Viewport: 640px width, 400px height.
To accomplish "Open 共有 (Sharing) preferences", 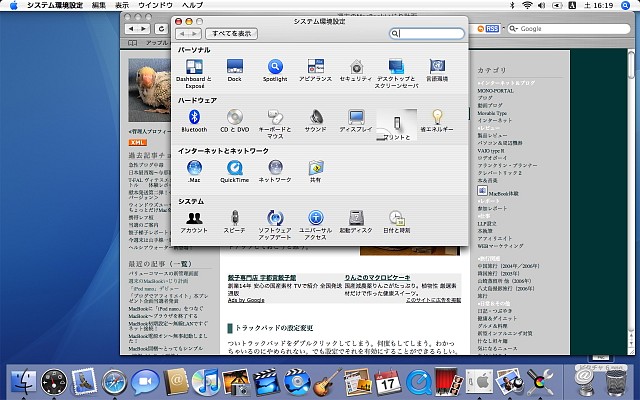I will pos(316,168).
